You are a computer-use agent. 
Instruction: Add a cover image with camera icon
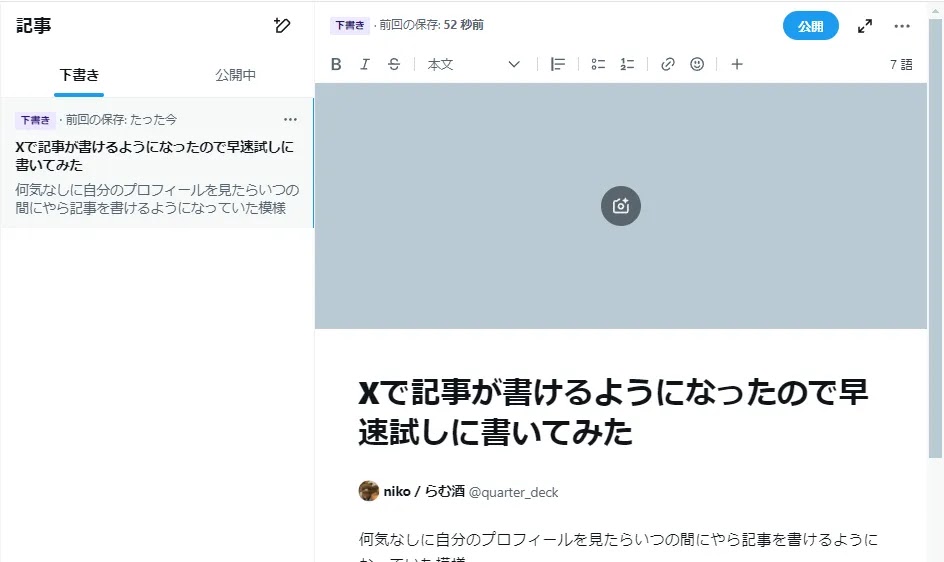(x=621, y=206)
